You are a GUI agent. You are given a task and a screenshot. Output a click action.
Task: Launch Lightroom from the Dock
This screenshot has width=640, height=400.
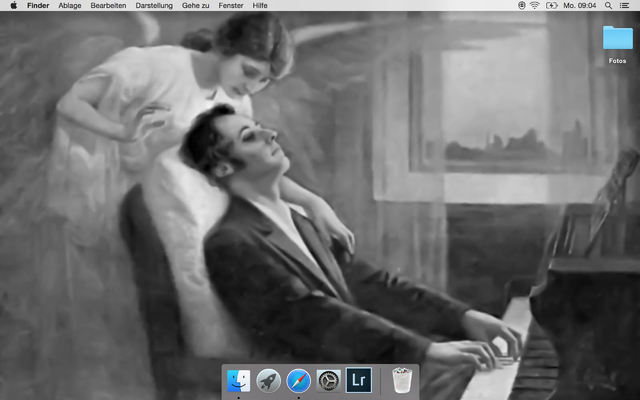point(359,380)
